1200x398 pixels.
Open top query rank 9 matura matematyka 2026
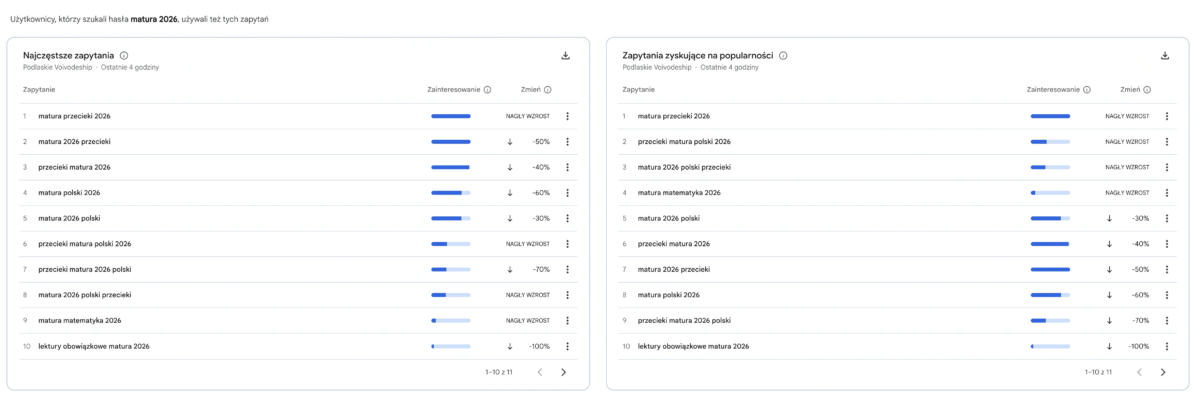pos(80,321)
